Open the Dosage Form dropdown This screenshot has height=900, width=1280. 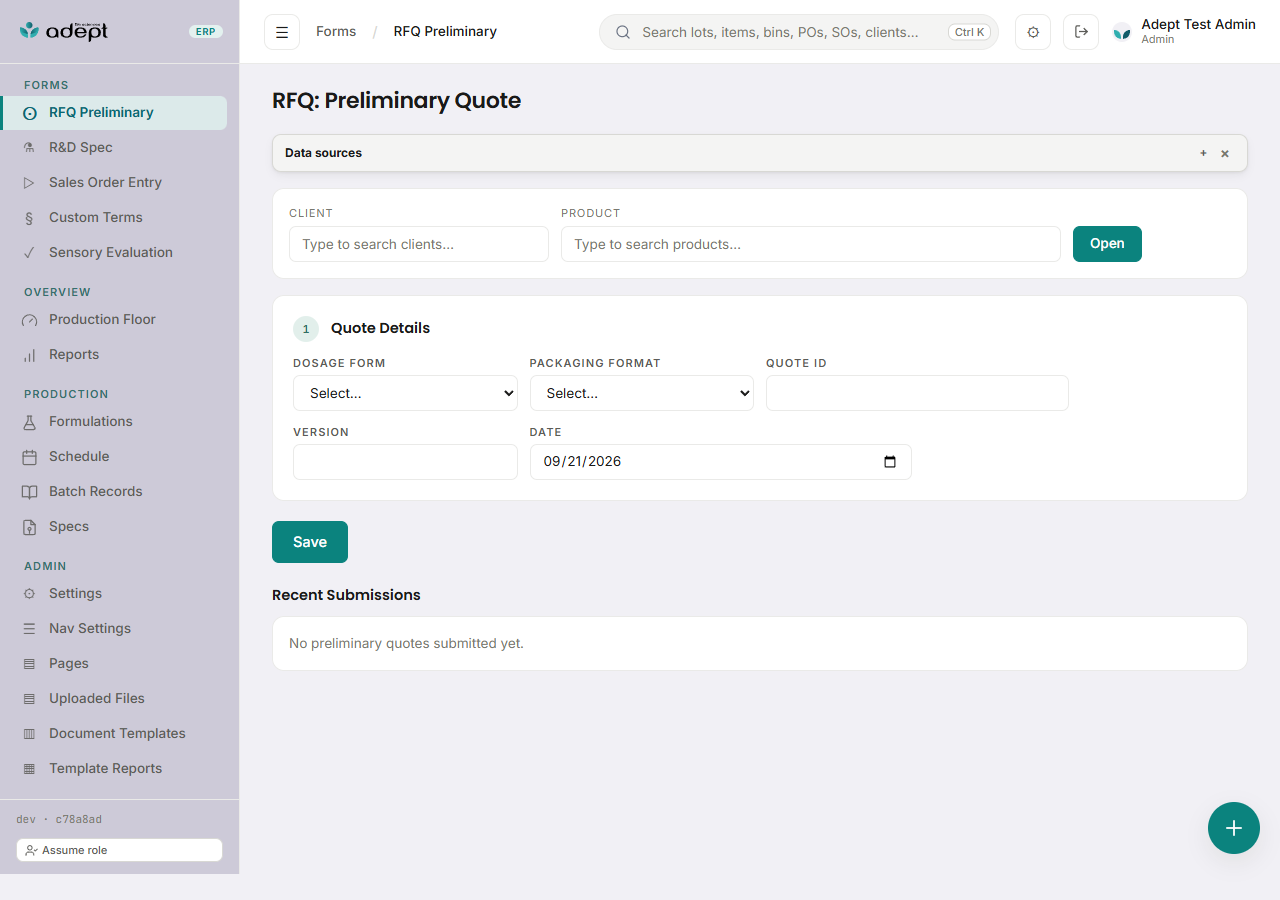pos(405,393)
